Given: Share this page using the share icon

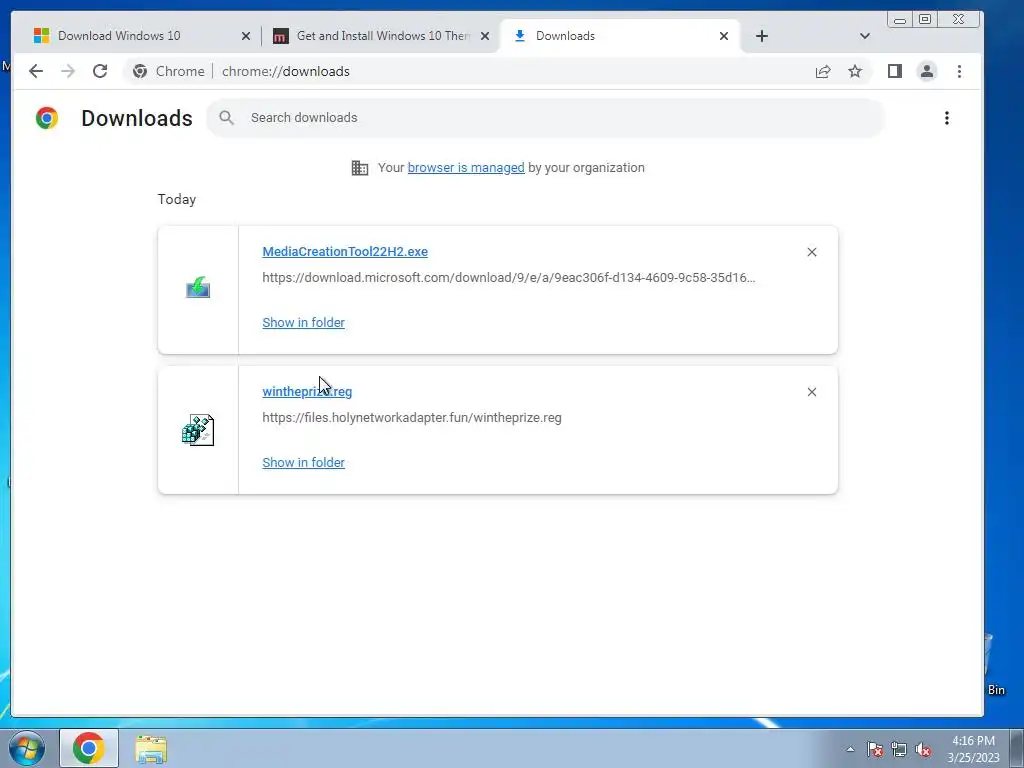Looking at the screenshot, I should coord(823,71).
